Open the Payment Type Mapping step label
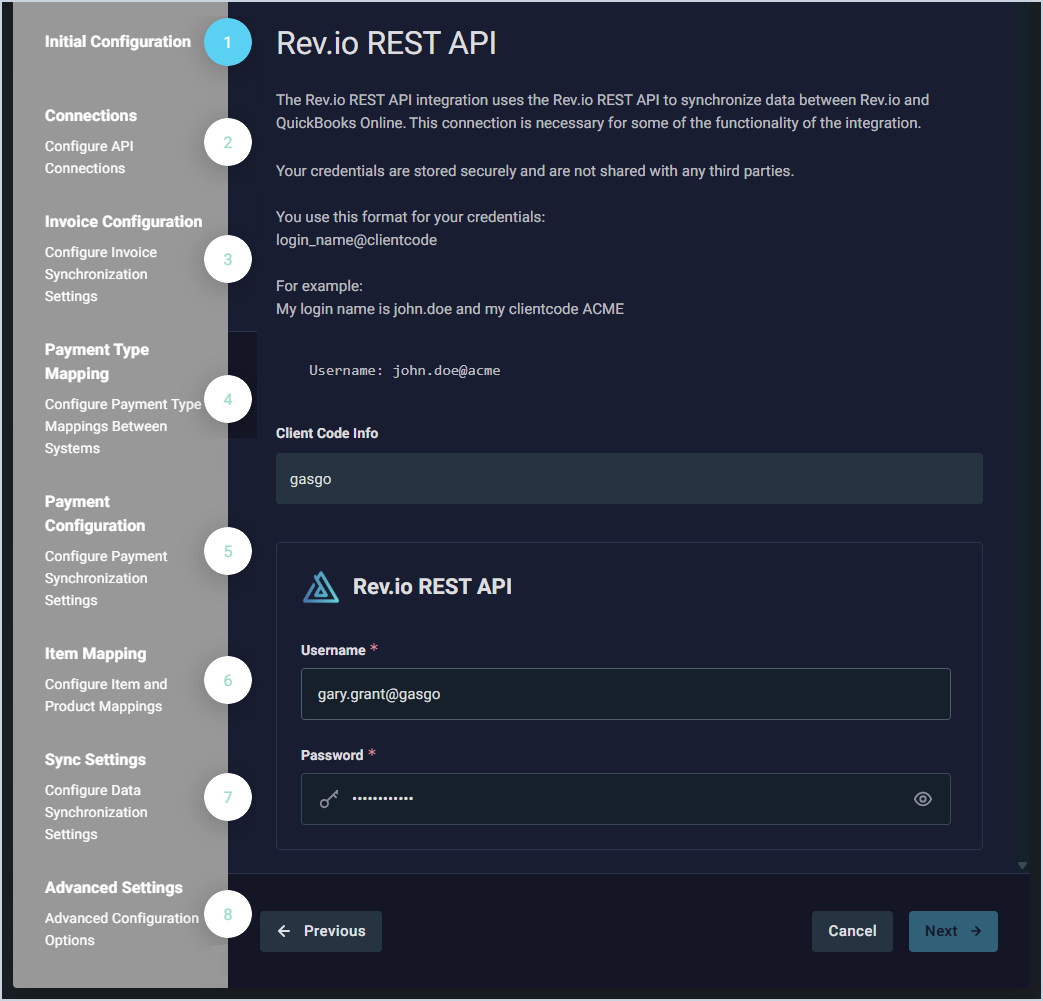Viewport: 1043px width, 1001px height. point(97,362)
